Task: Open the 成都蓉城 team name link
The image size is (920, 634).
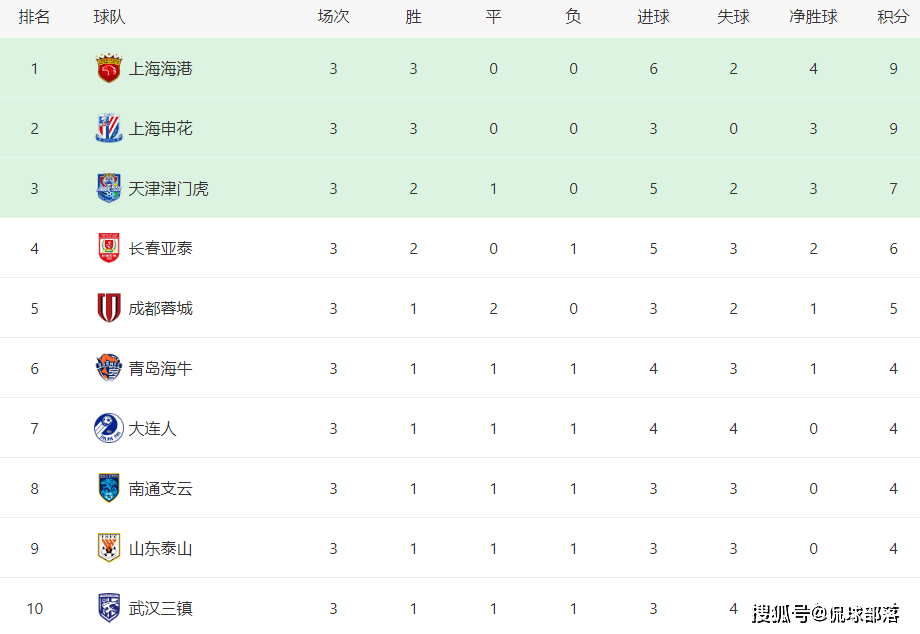Action: (x=160, y=308)
